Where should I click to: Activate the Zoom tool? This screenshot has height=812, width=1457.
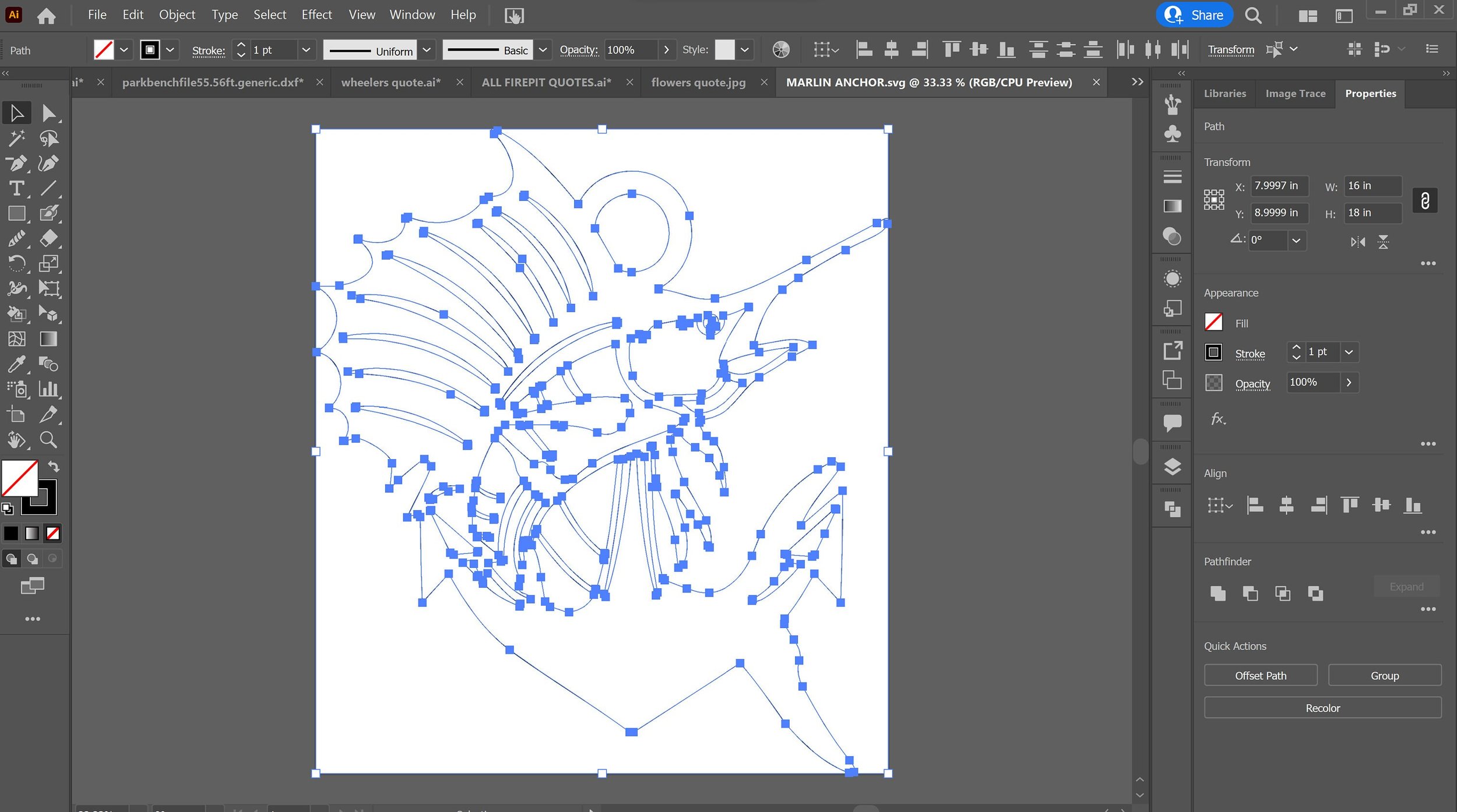[48, 440]
